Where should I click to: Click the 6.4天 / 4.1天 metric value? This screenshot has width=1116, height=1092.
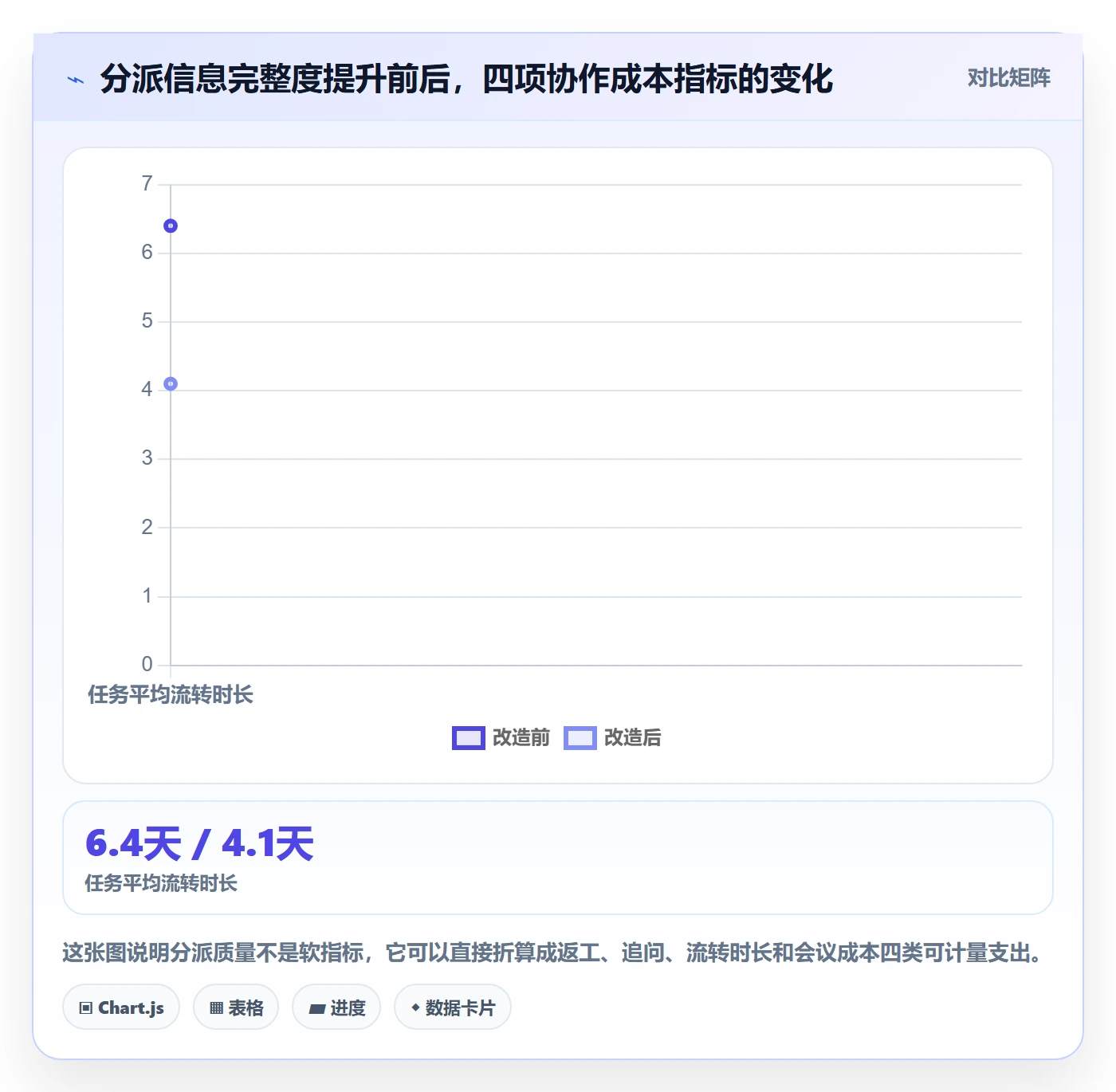199,844
